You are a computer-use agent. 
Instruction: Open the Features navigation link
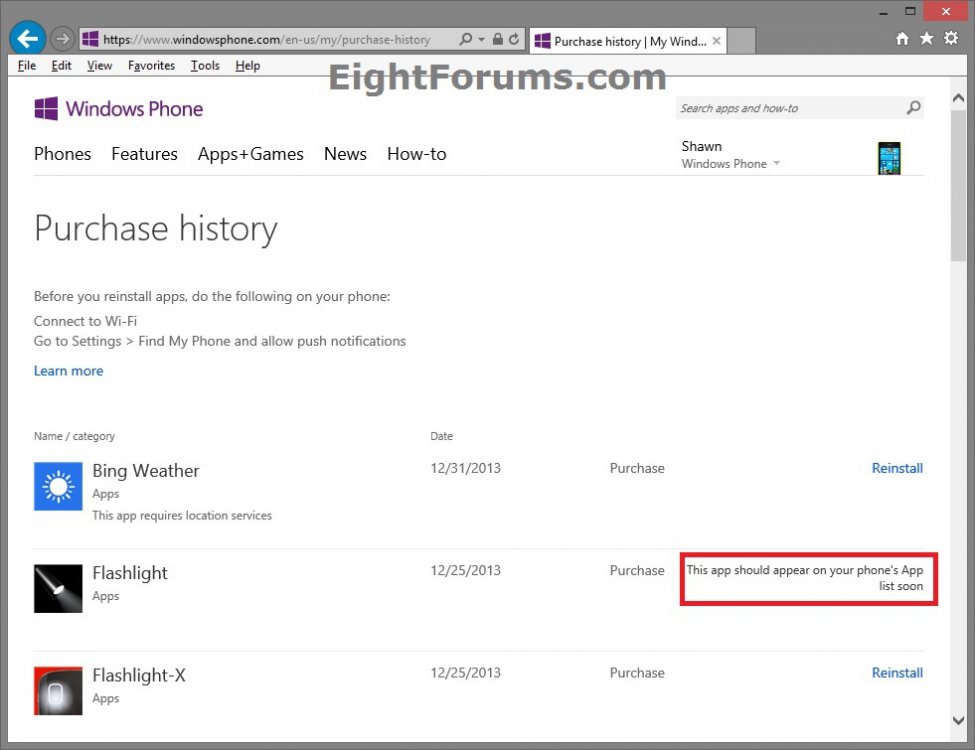tap(144, 154)
